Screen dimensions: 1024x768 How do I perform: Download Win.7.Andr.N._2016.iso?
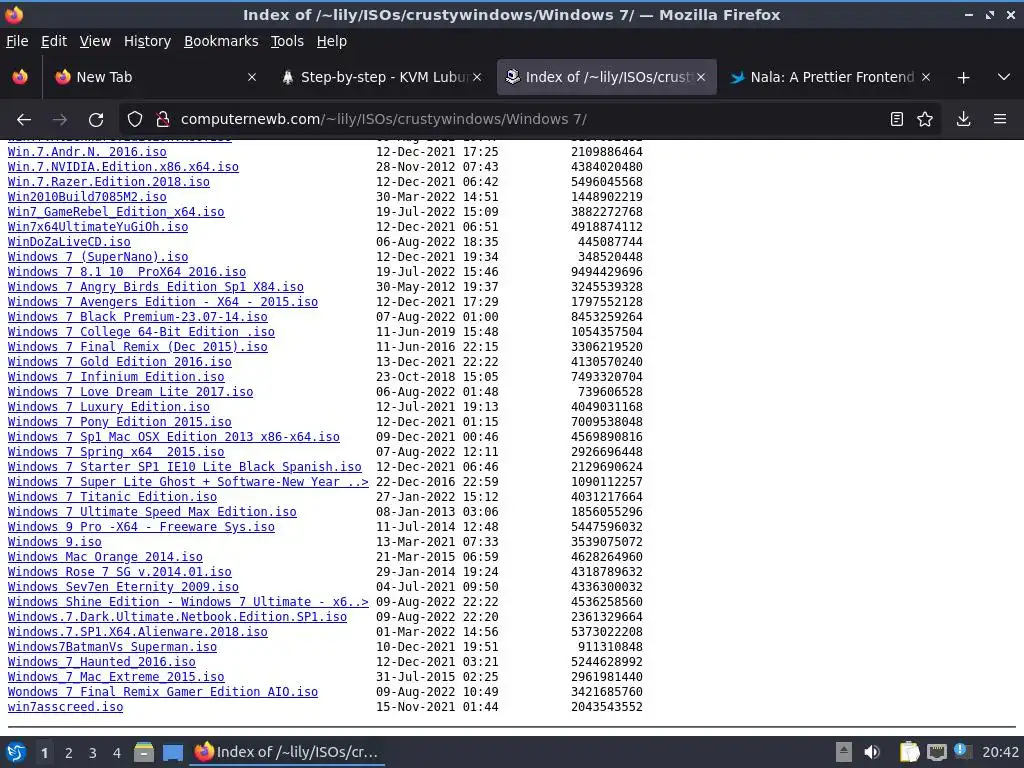[87, 152]
